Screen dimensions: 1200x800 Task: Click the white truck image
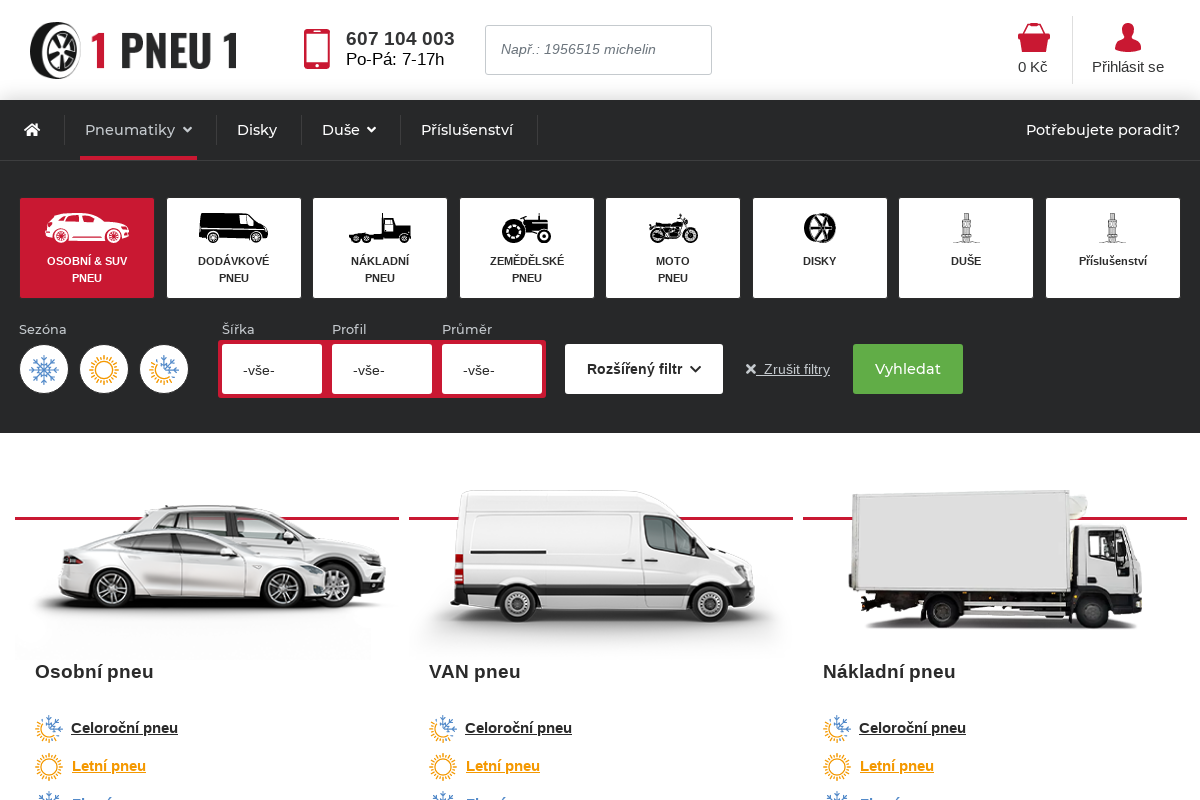(x=995, y=558)
